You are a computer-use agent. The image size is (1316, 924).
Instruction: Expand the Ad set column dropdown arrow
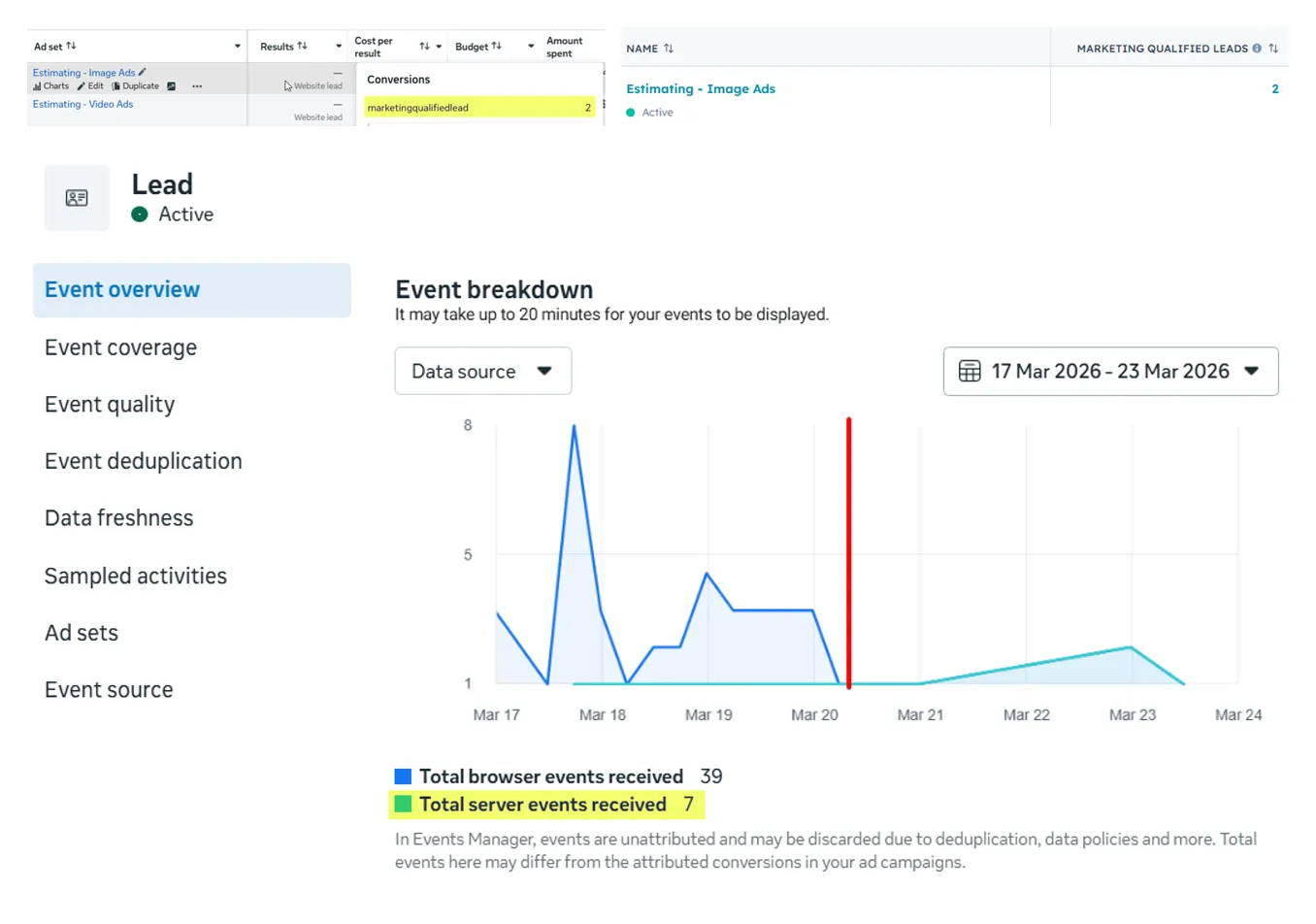238,46
